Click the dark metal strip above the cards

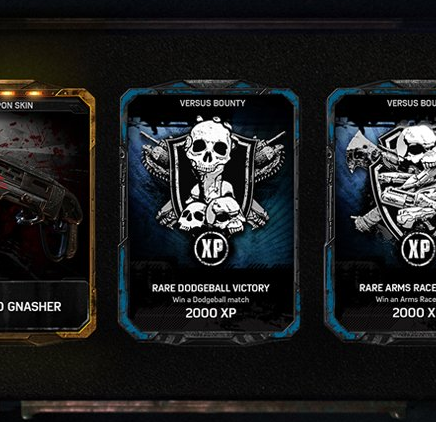[213, 24]
